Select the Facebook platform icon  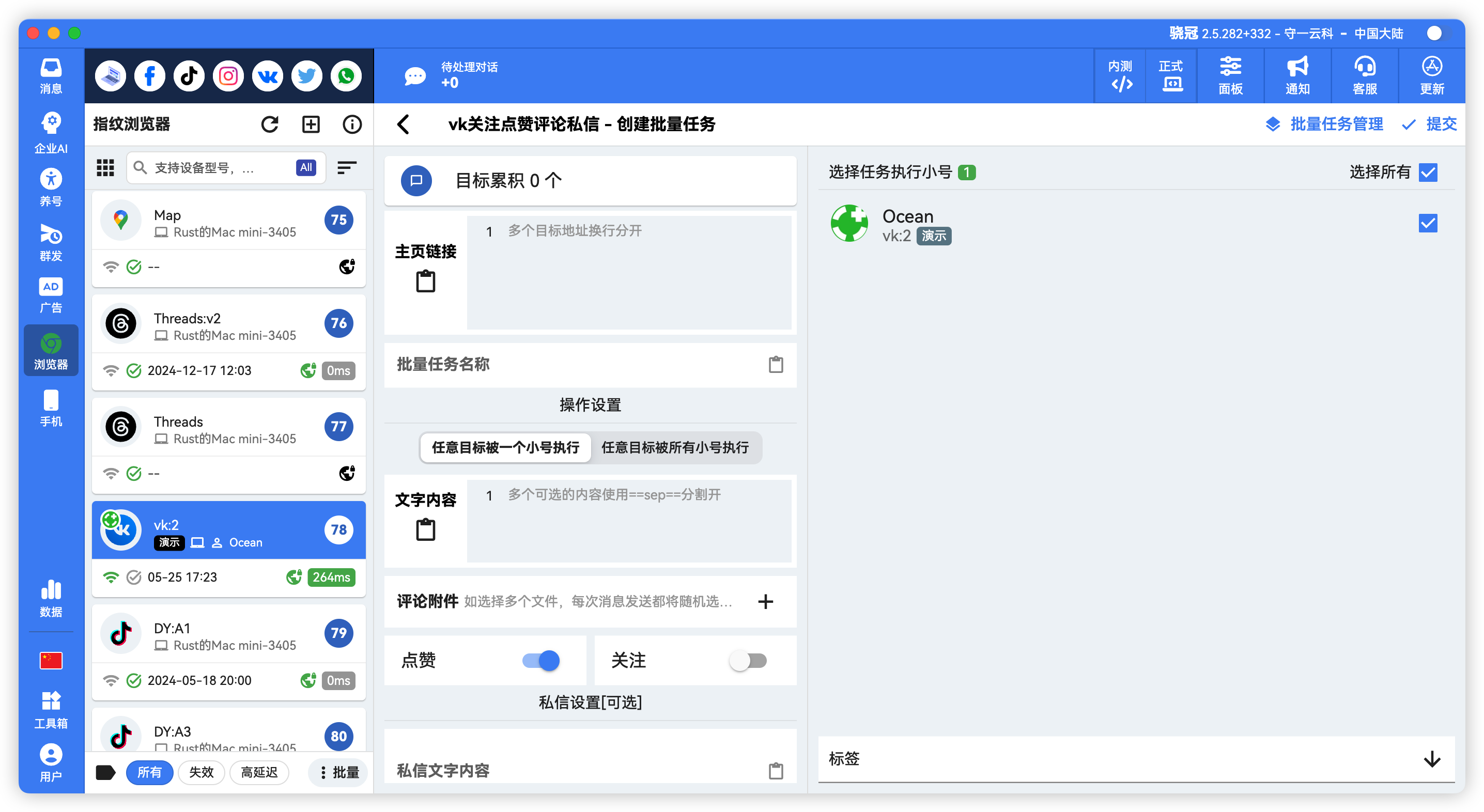(150, 75)
